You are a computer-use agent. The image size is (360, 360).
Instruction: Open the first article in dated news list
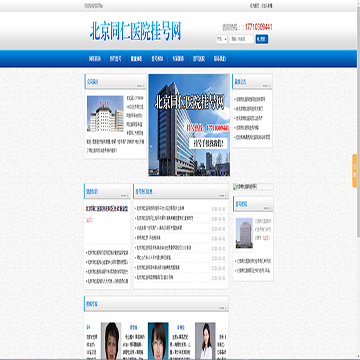point(161,209)
